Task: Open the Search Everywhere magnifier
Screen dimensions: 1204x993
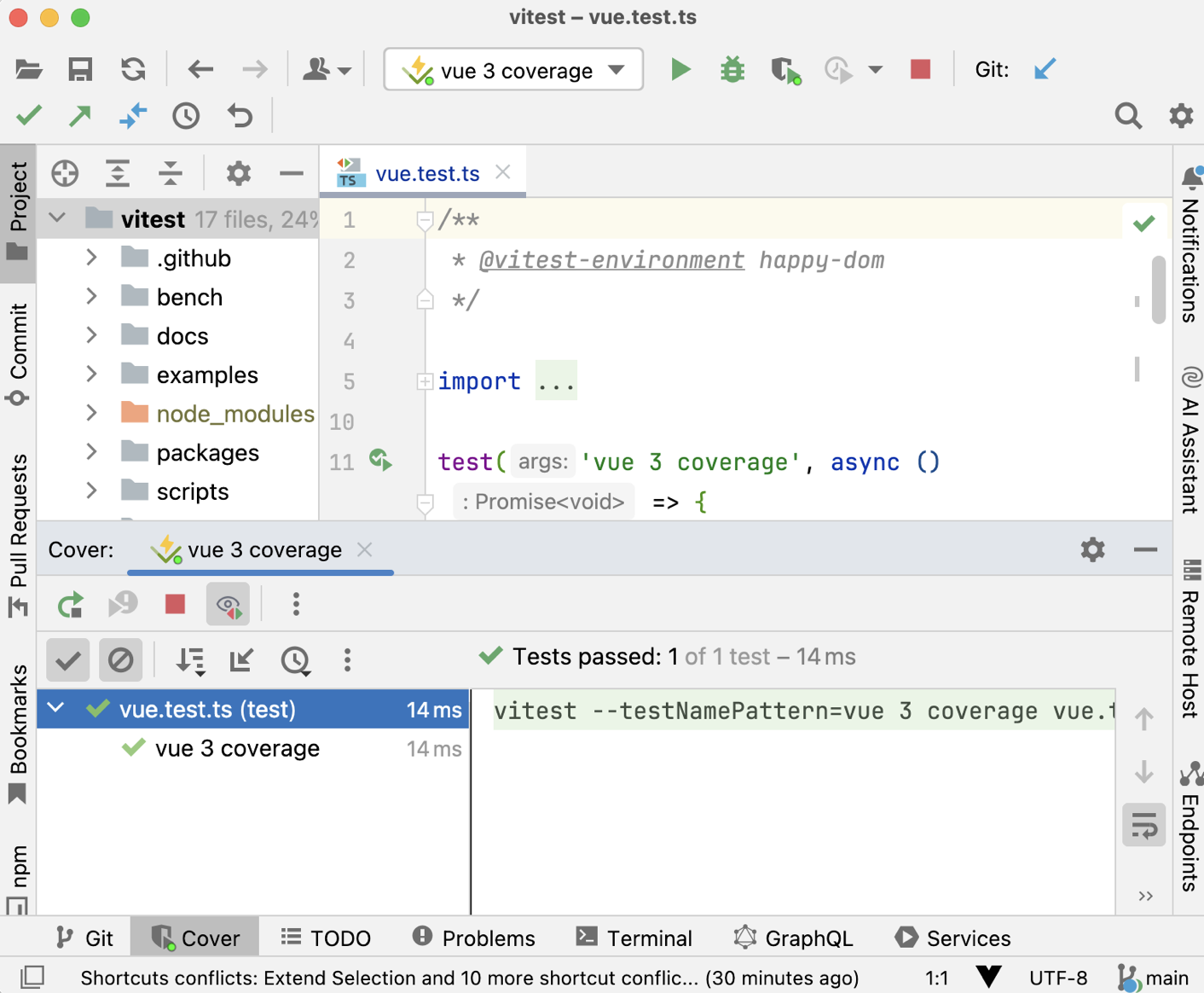Action: pos(1127,116)
